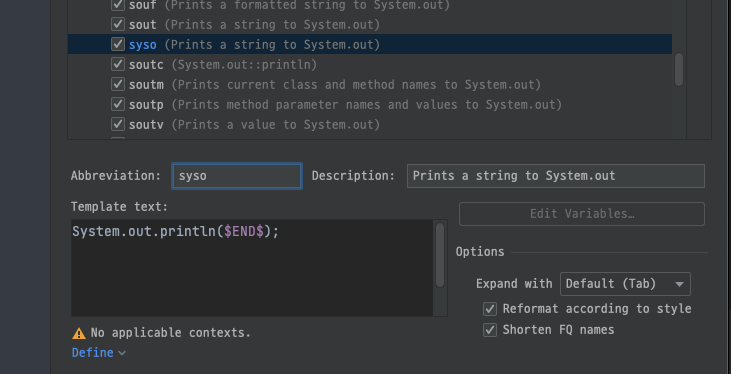Click inside the Template text editor
Screen dimensions: 731x374
[252, 268]
